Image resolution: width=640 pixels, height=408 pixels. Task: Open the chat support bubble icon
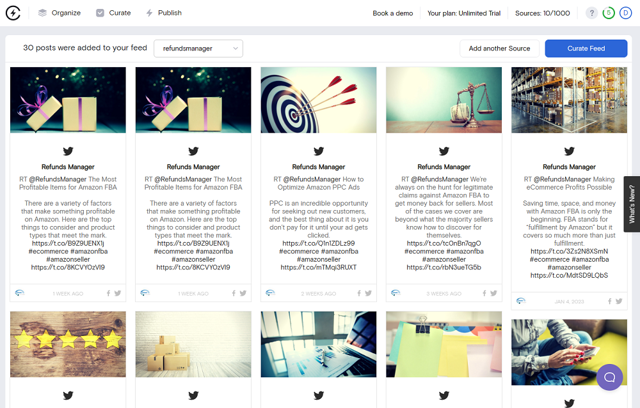click(x=609, y=377)
